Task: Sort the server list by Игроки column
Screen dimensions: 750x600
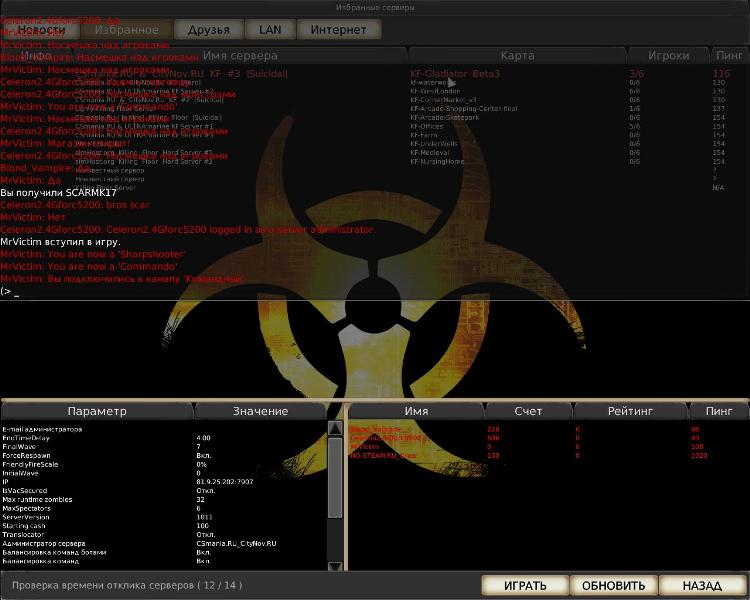Action: pos(668,56)
